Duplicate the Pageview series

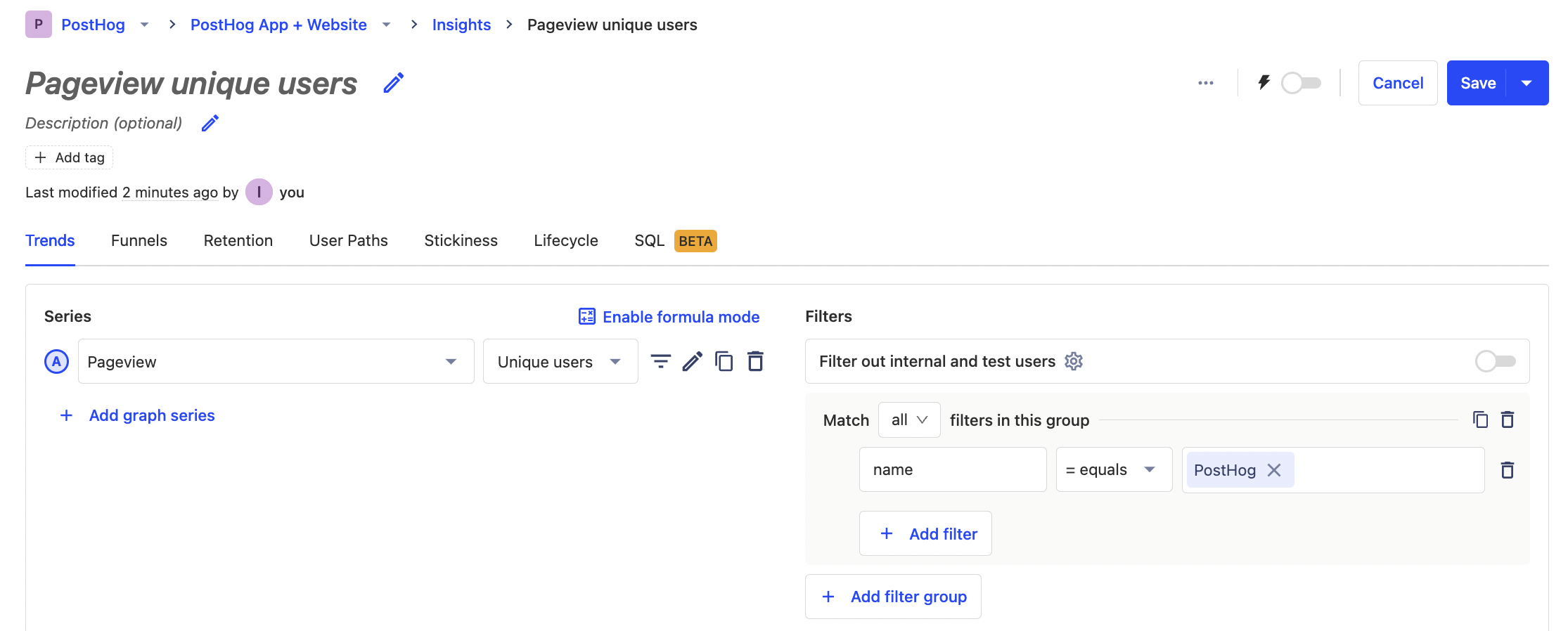[x=724, y=361]
